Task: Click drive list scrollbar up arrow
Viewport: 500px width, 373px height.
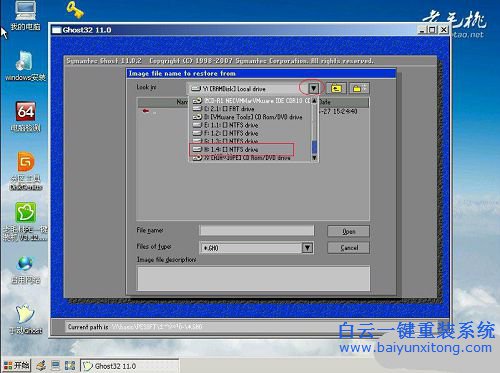Action: (314, 100)
